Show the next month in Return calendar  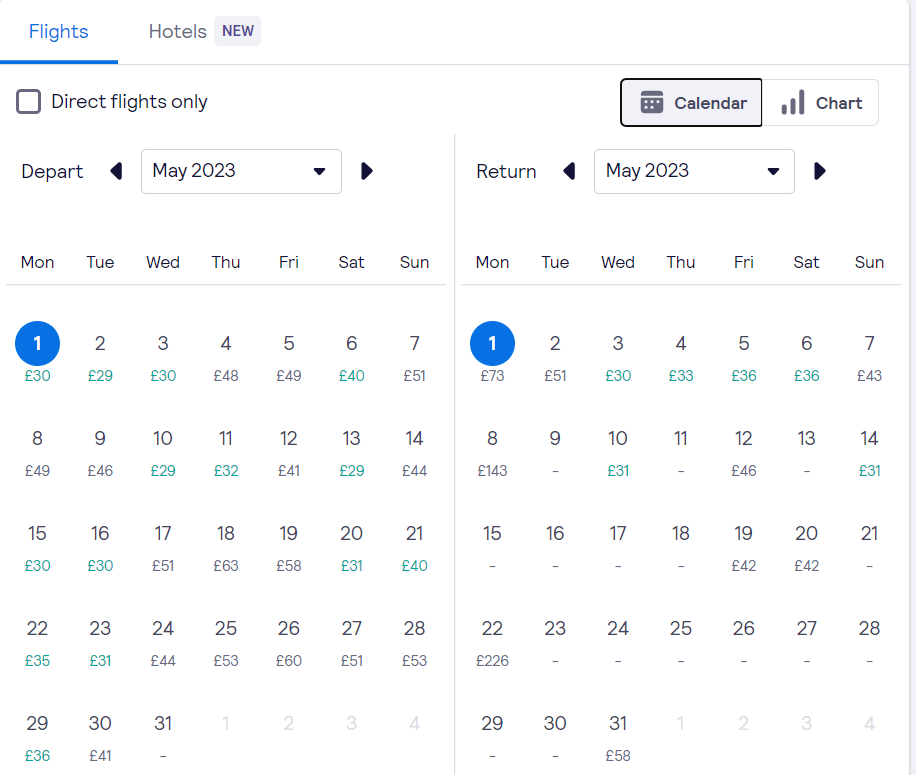coord(819,171)
